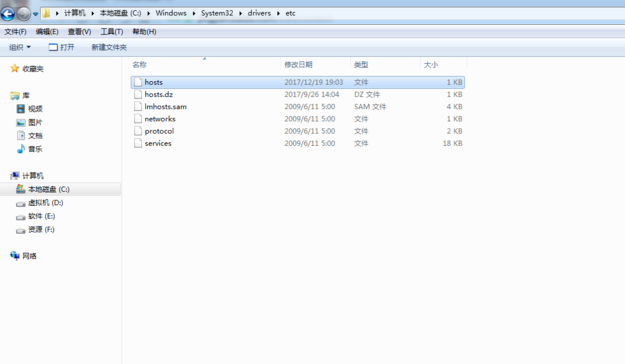Click the services file name
Image resolution: width=625 pixels, height=364 pixels.
[158, 143]
